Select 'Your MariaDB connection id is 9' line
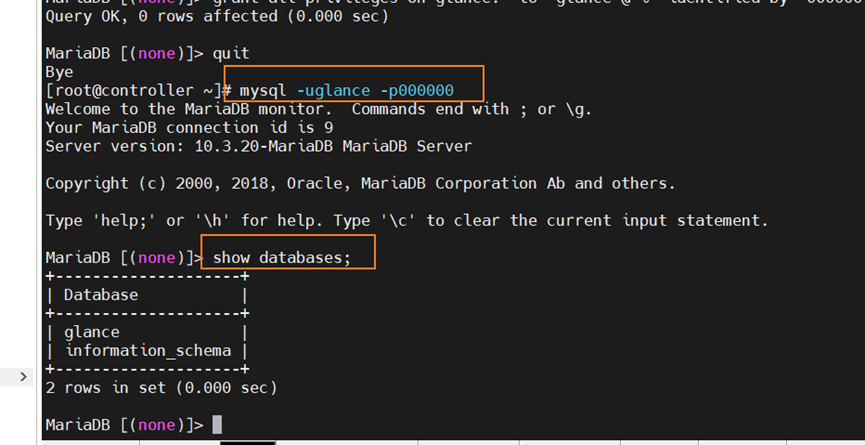The width and height of the screenshot is (865, 445). [x=189, y=127]
